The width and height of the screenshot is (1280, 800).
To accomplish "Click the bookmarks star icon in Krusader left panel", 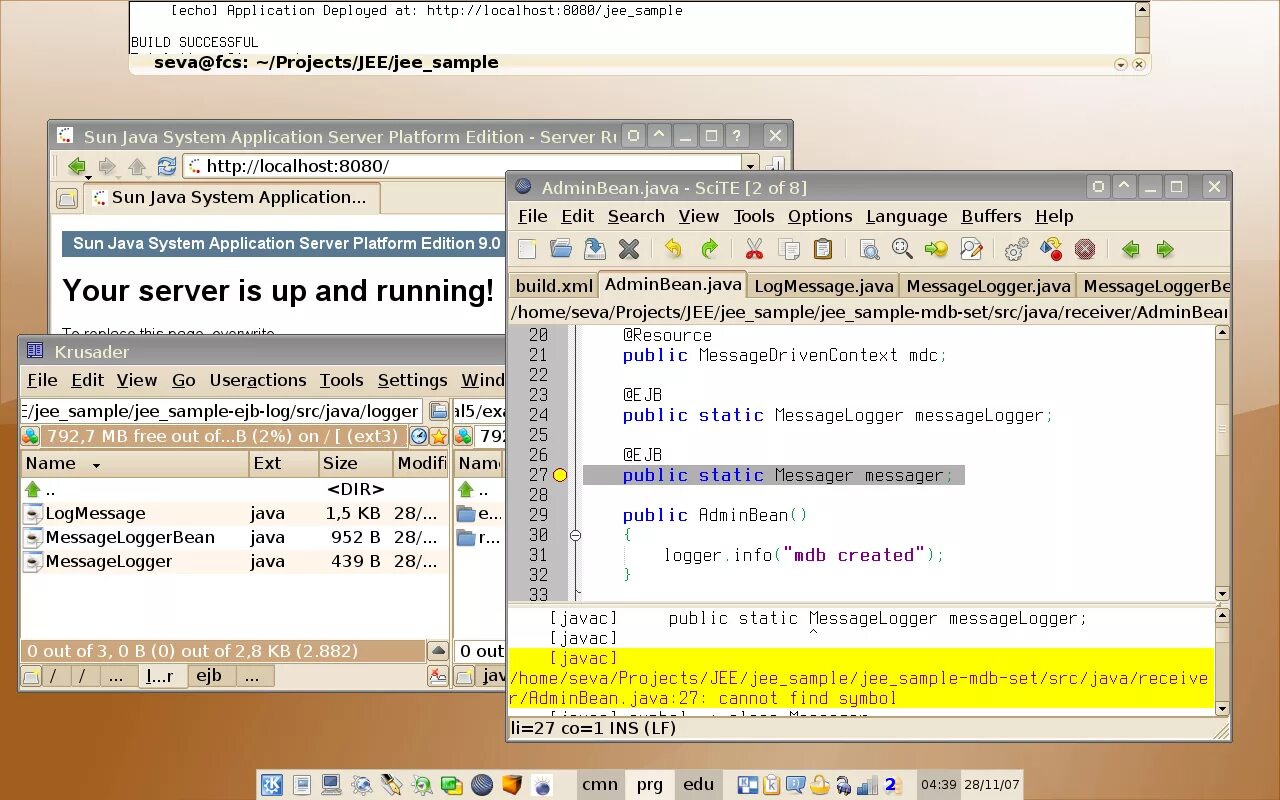I will [438, 436].
